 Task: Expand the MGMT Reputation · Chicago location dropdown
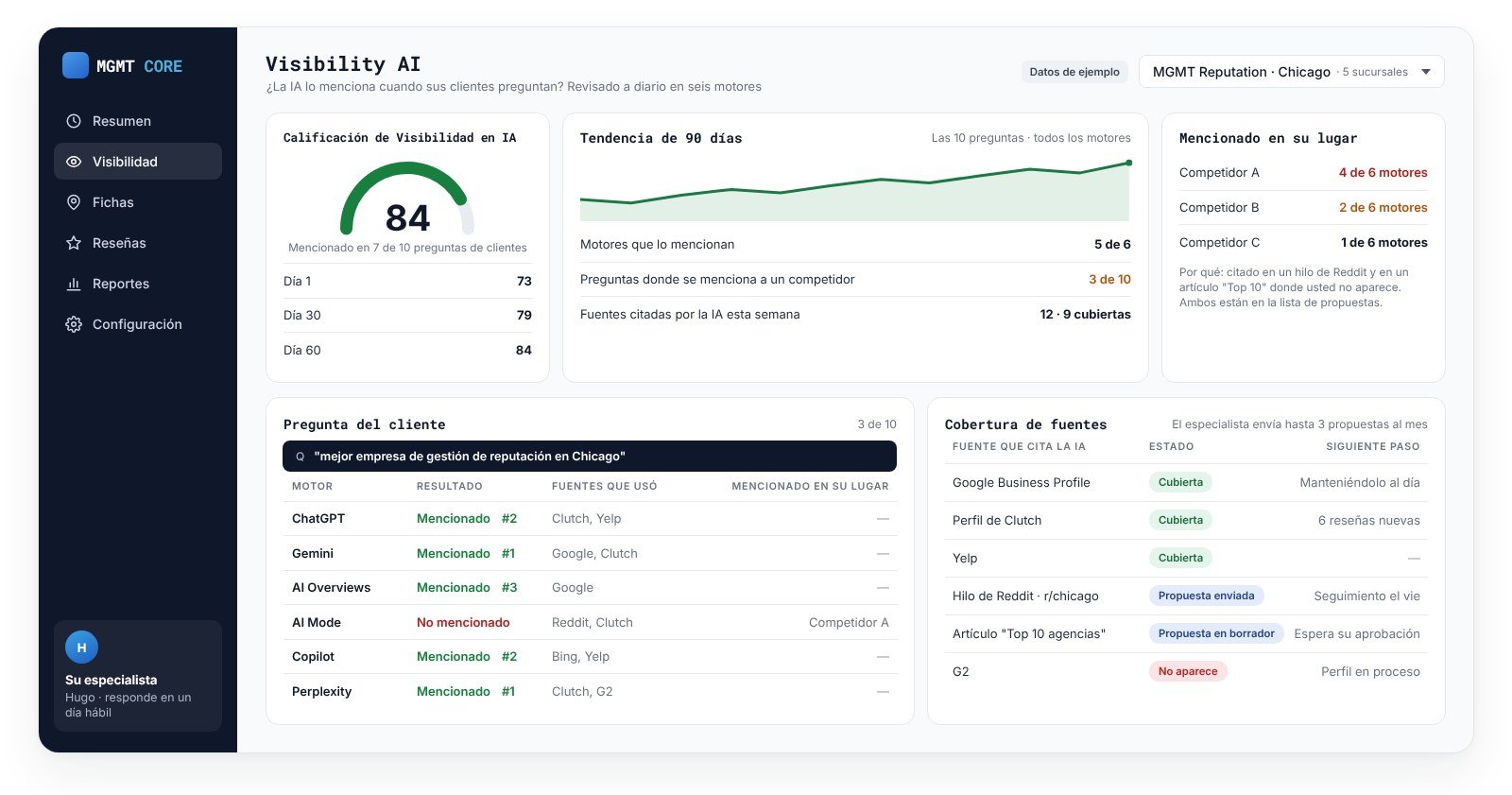click(x=1292, y=72)
